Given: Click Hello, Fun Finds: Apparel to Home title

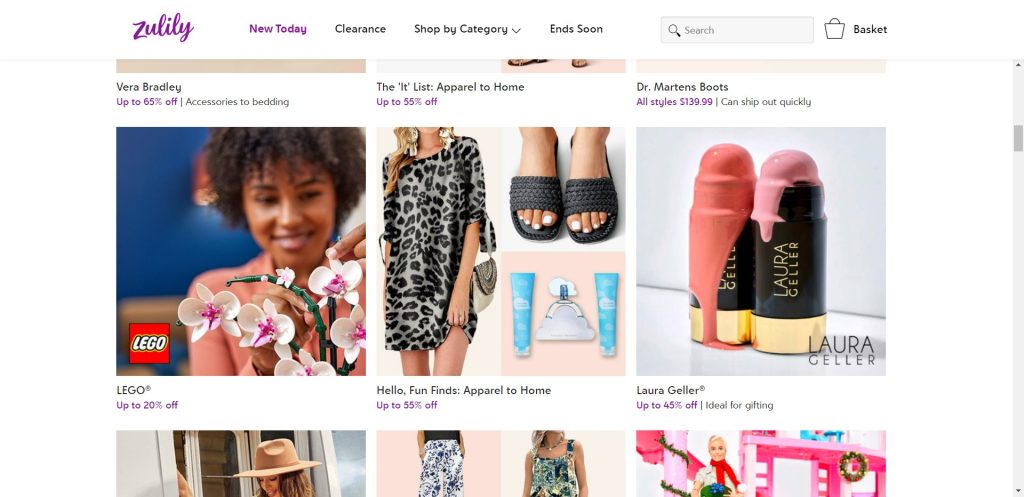Looking at the screenshot, I should coord(464,390).
